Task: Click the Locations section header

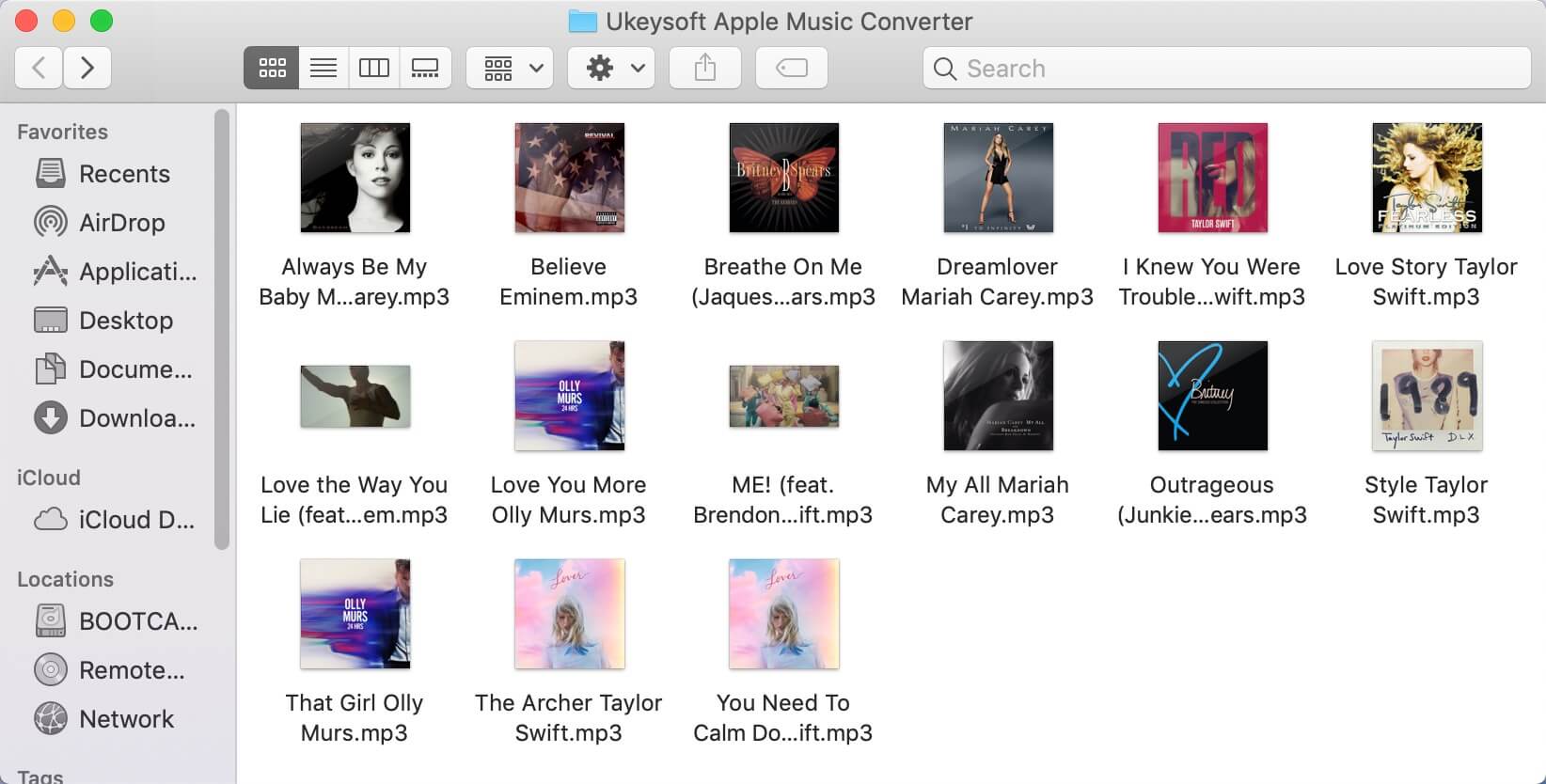Action: click(65, 579)
